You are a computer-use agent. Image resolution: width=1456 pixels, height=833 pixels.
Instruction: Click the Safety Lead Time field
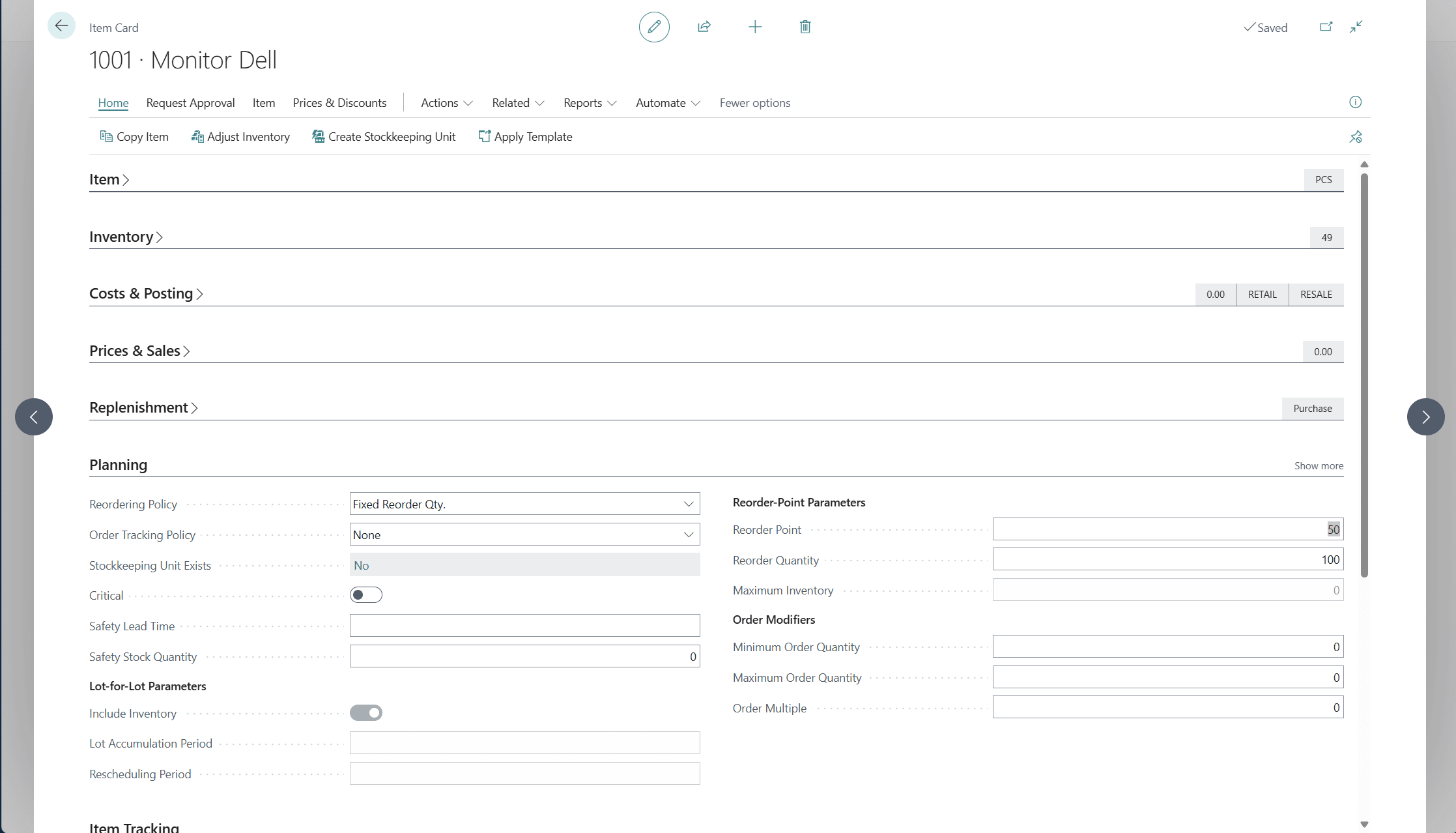(x=525, y=626)
